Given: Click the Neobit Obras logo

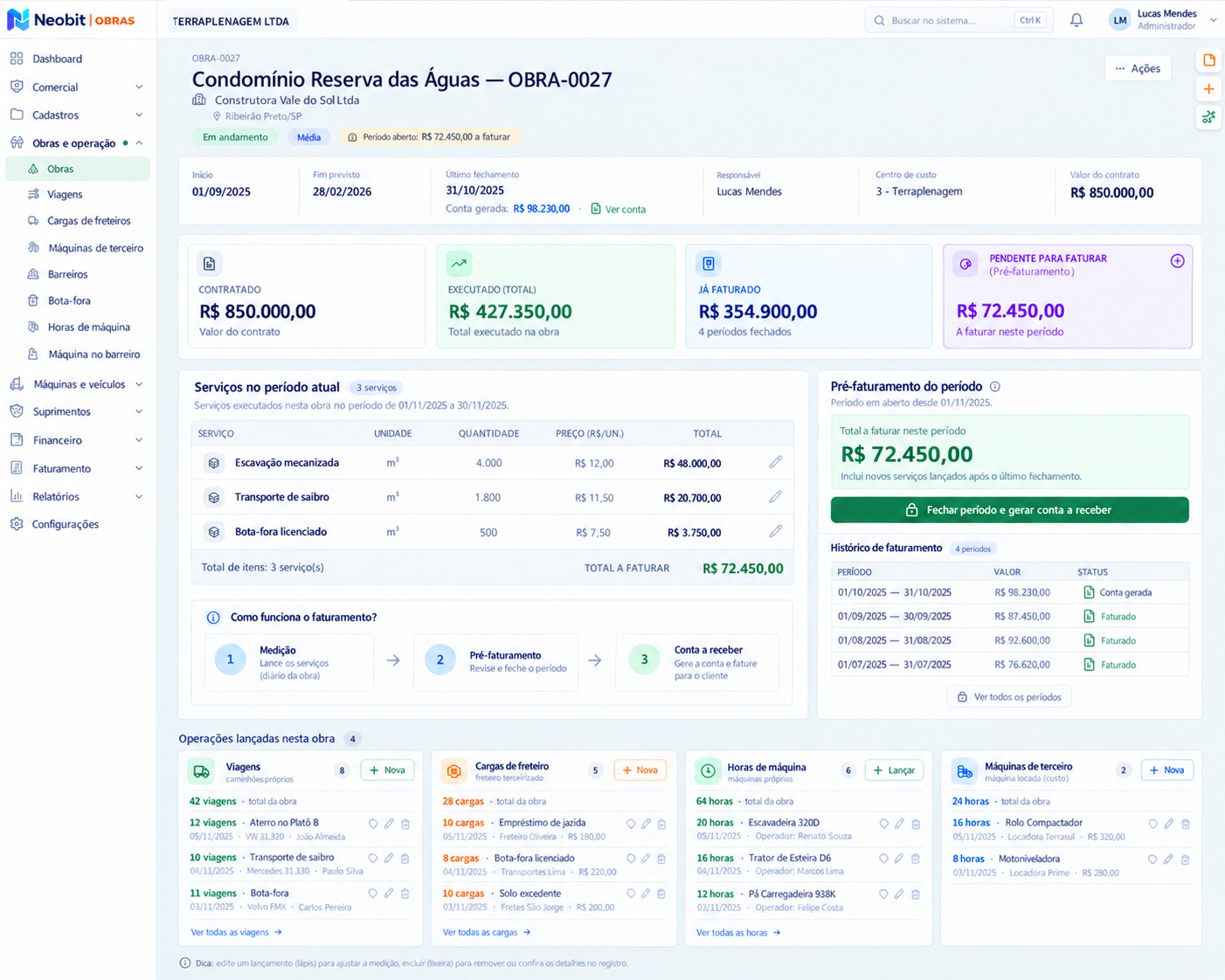Looking at the screenshot, I should coord(71,19).
